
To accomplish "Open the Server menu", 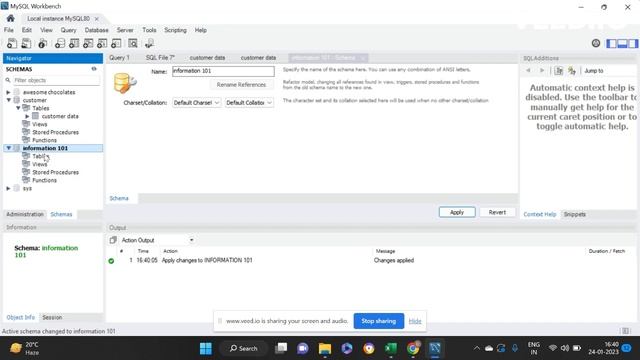I will pyautogui.click(x=125, y=30).
